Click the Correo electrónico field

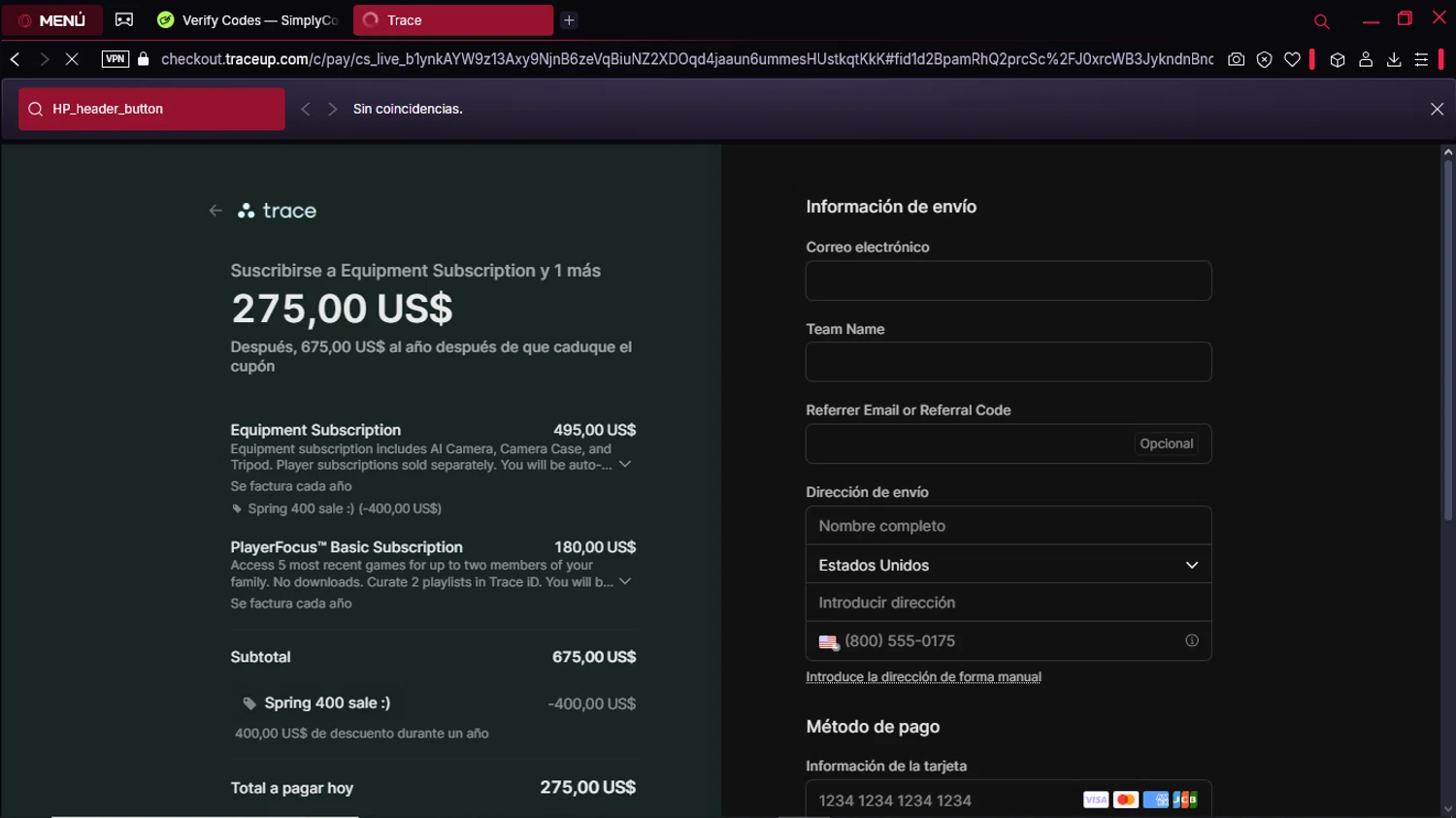1009,280
